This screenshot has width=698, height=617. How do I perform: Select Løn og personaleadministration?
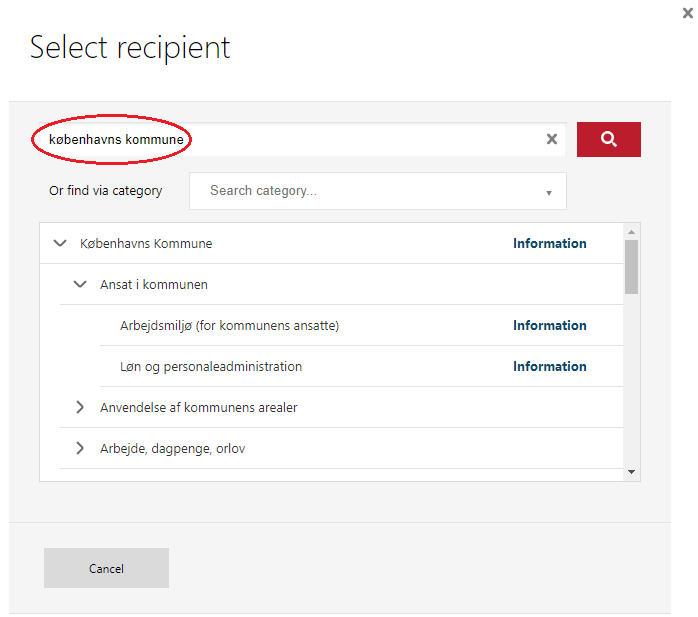tap(211, 367)
